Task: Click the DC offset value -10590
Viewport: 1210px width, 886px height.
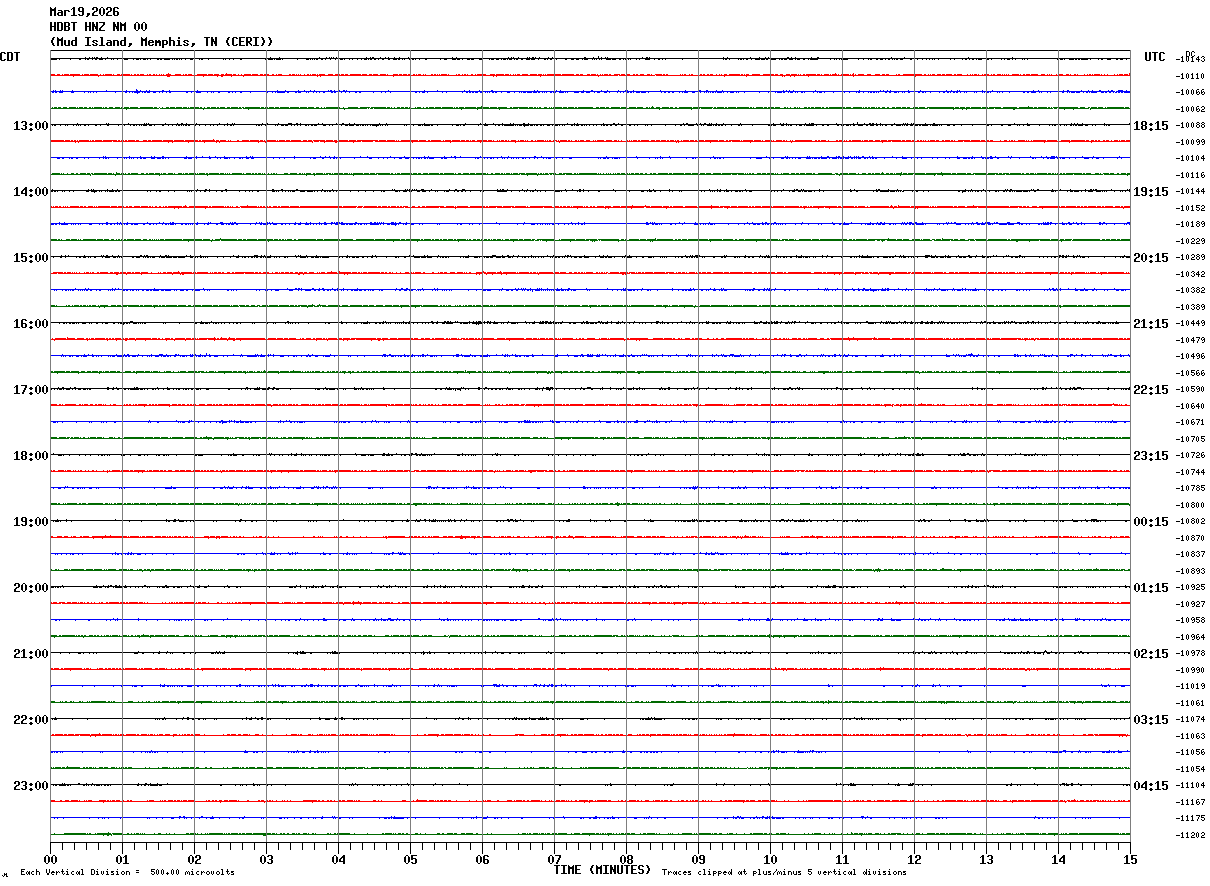Action: (x=1191, y=389)
